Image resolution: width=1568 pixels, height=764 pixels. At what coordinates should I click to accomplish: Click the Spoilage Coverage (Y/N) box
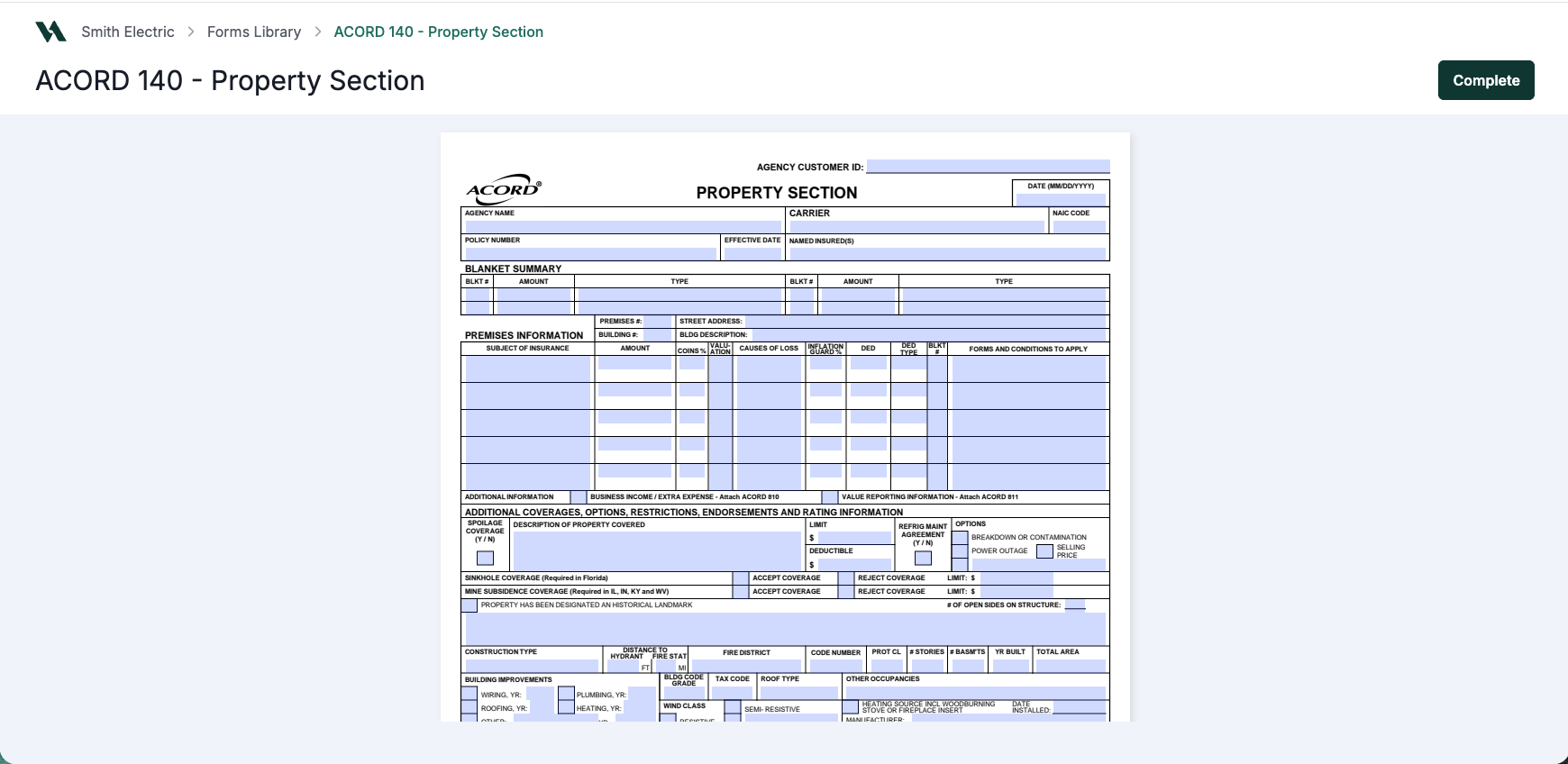[x=485, y=558]
